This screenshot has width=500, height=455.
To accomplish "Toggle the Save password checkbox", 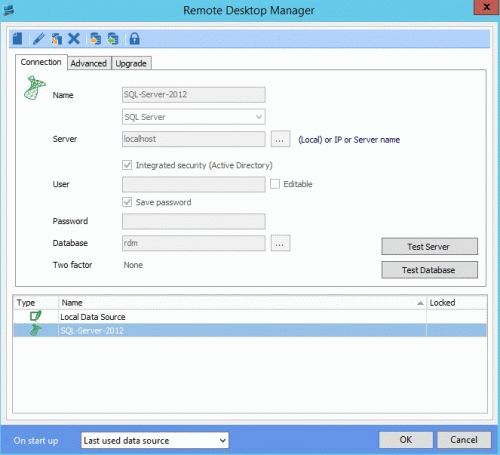I will [x=127, y=202].
